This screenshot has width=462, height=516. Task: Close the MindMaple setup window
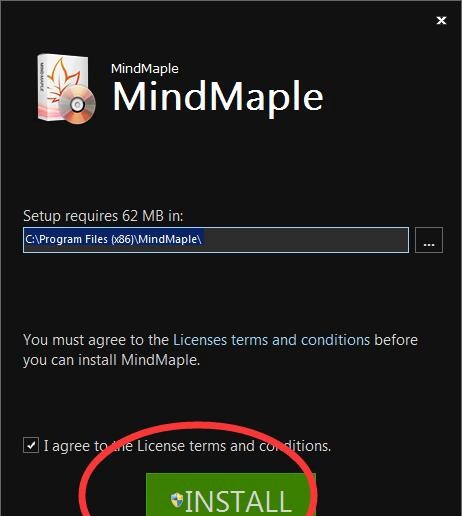(x=441, y=21)
